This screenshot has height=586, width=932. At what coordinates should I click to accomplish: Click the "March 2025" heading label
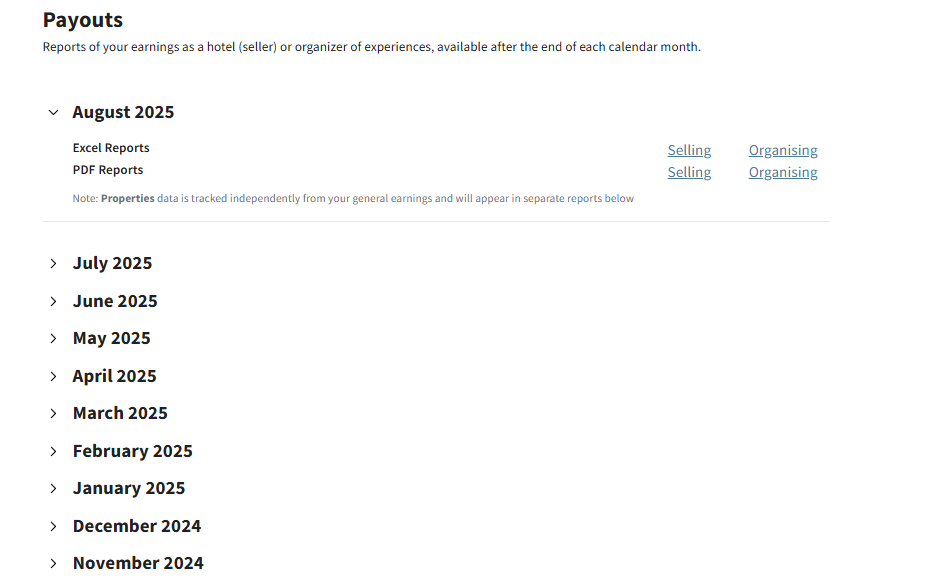[x=120, y=414]
